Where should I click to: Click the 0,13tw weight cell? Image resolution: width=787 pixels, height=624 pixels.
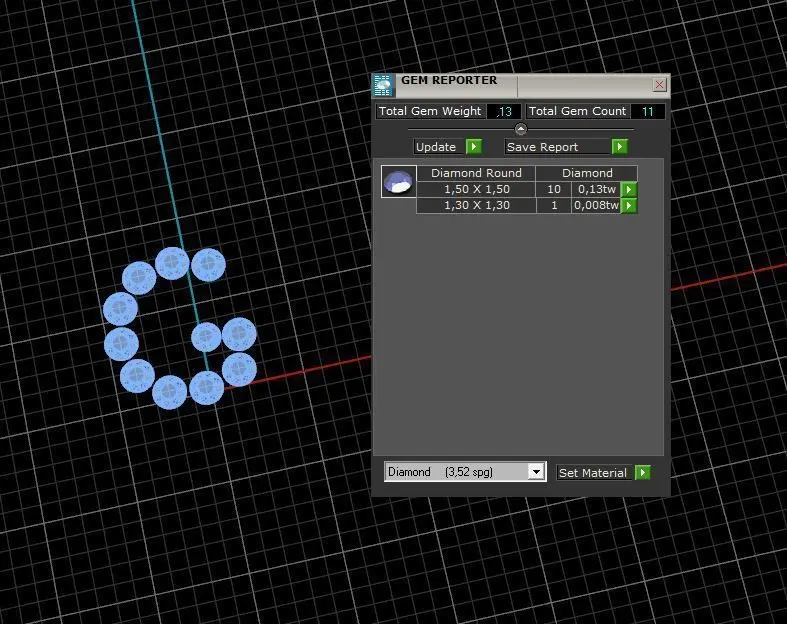tap(596, 189)
